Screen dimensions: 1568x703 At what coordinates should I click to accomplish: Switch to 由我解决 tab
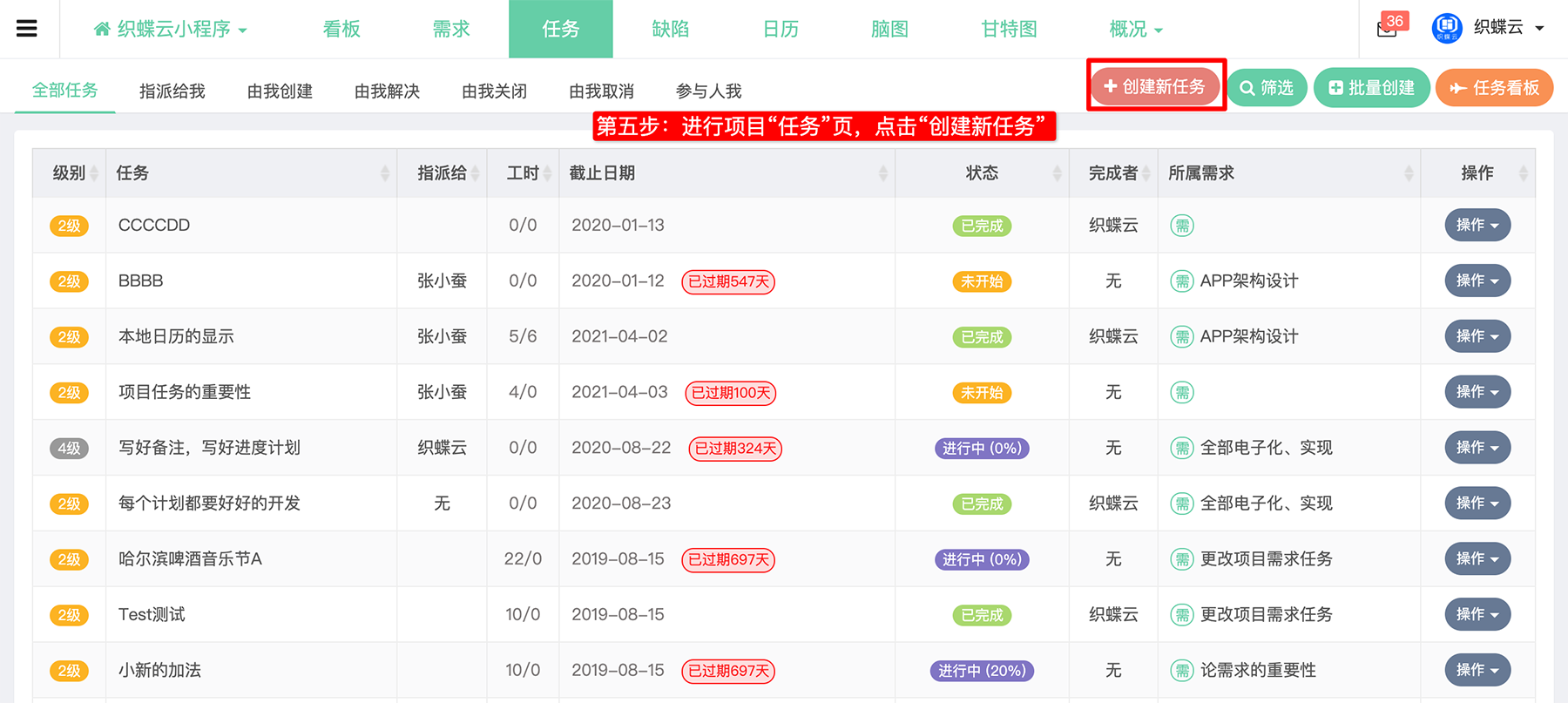388,91
